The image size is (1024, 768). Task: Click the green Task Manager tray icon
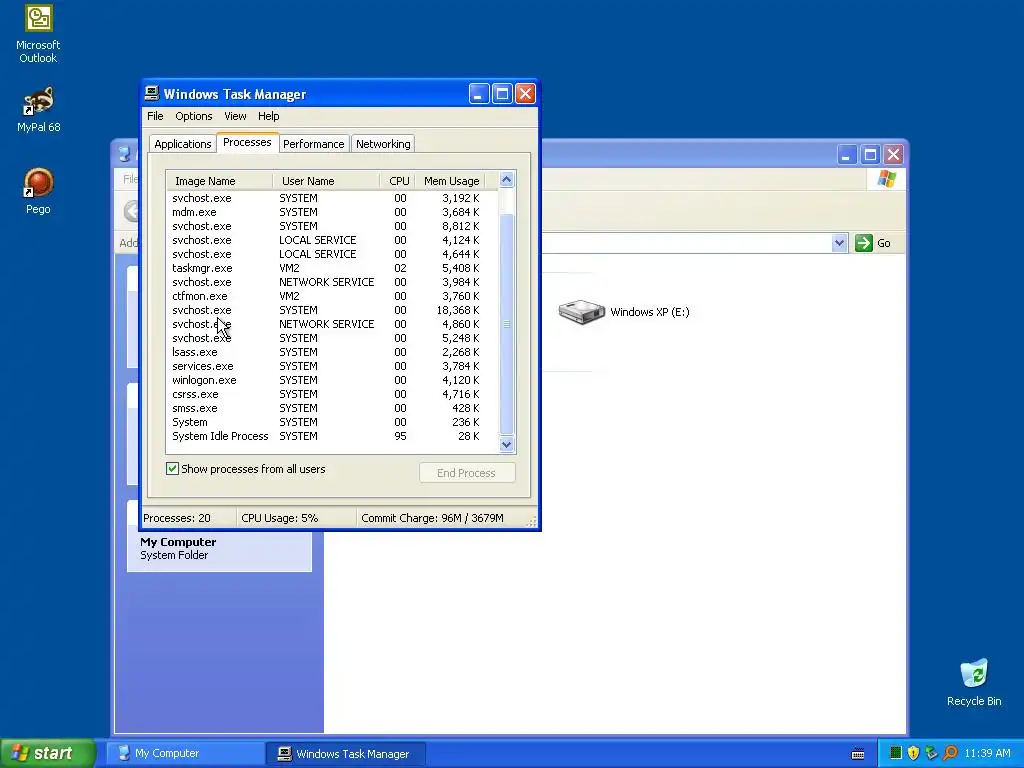(x=895, y=753)
